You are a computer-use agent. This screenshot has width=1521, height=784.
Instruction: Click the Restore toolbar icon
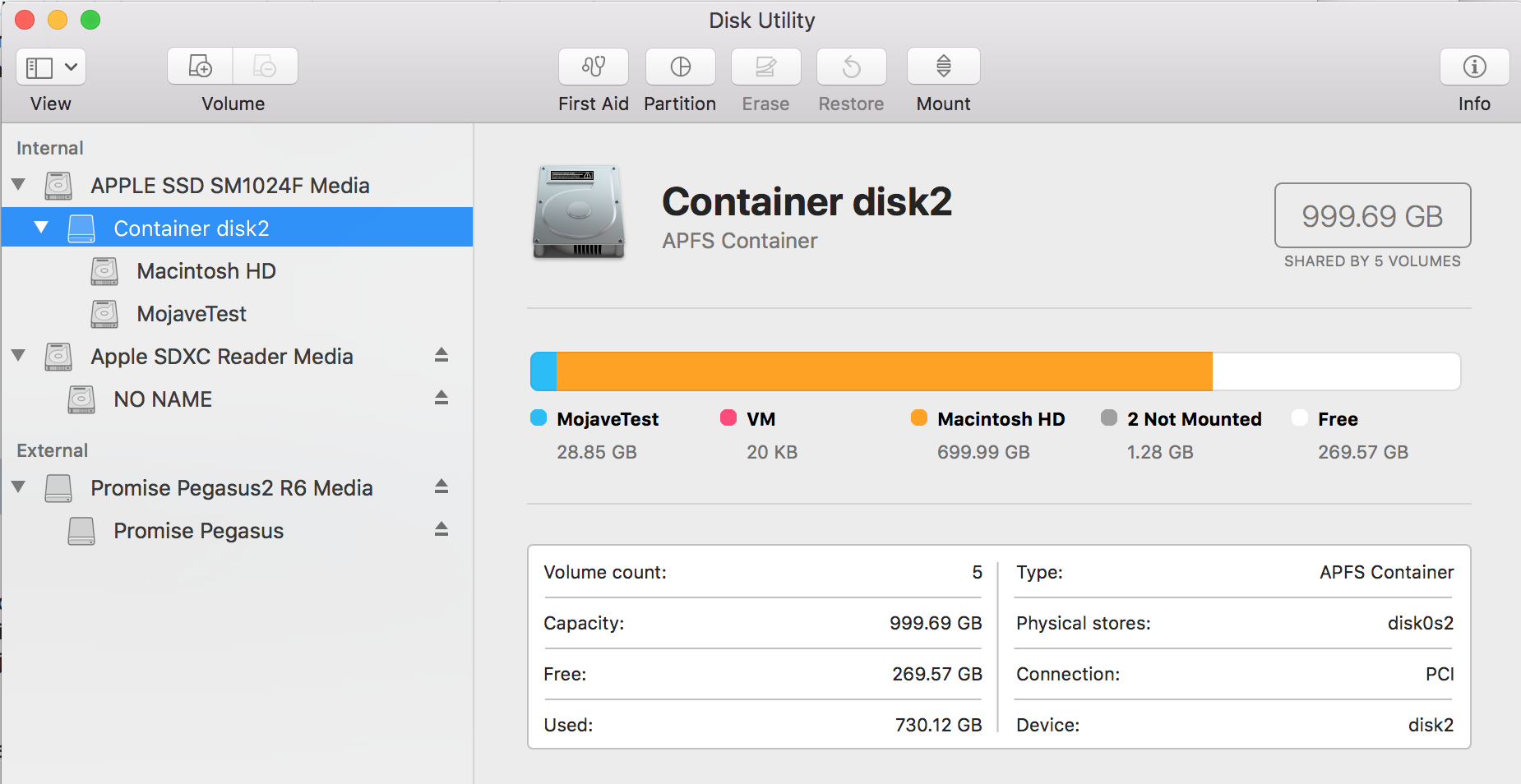tap(851, 67)
